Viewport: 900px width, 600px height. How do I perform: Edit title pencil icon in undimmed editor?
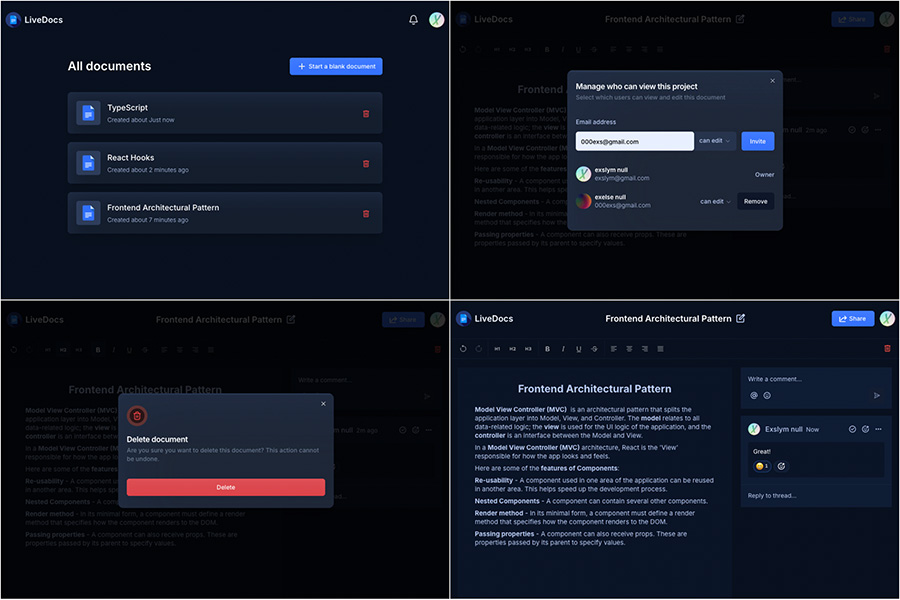(740, 318)
